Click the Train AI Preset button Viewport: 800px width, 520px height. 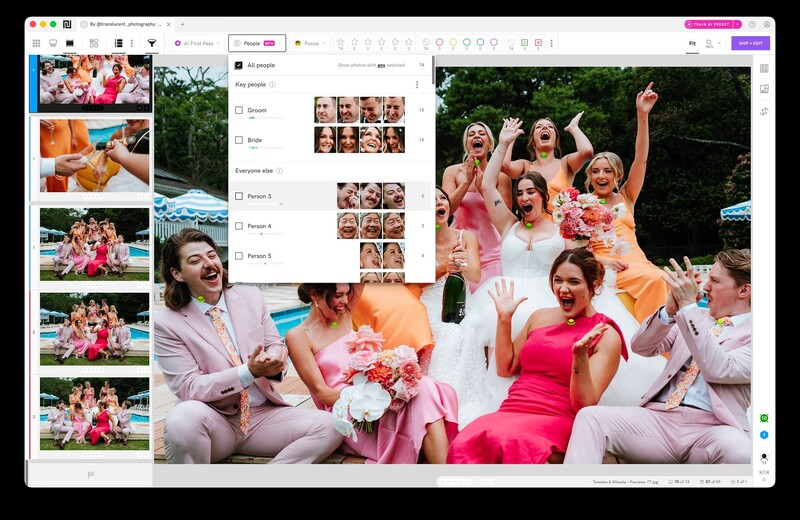pos(709,24)
